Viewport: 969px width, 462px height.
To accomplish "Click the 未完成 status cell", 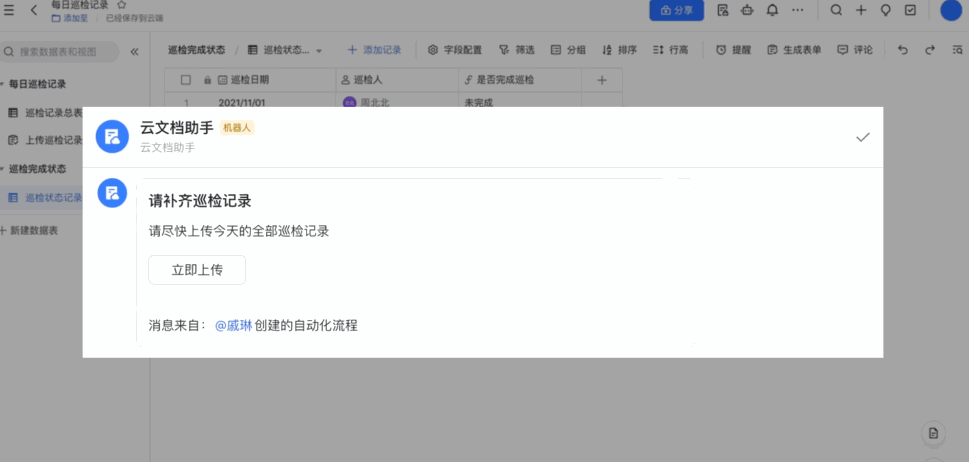I will click(479, 102).
